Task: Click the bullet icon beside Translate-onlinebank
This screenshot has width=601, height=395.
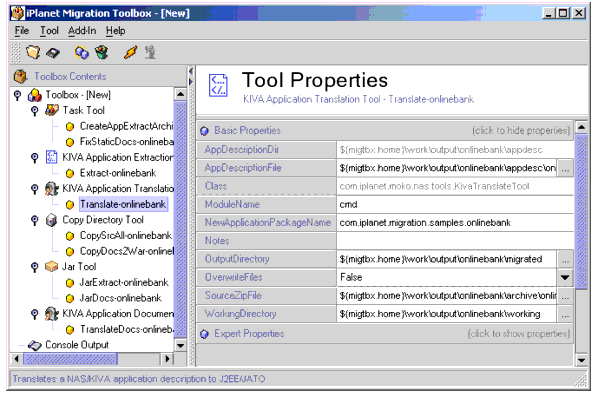Action: coord(70,205)
